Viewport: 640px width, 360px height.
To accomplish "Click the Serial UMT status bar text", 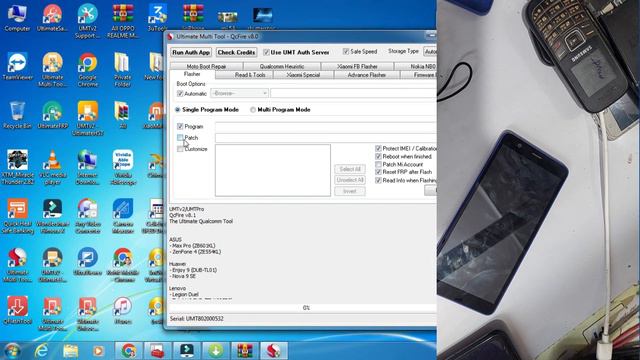I will [x=197, y=318].
